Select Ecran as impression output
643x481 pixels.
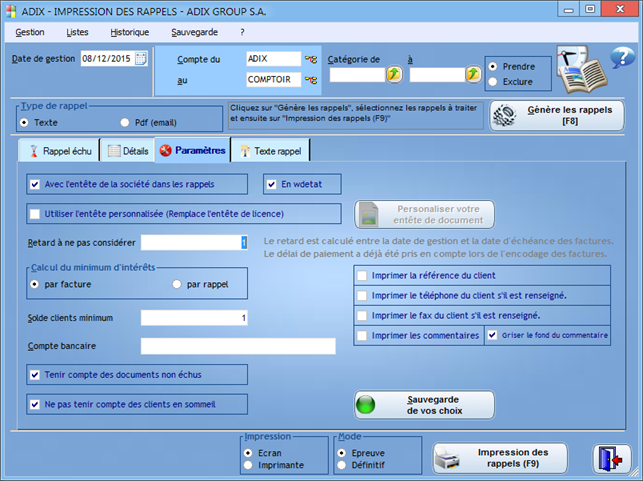pos(248,453)
